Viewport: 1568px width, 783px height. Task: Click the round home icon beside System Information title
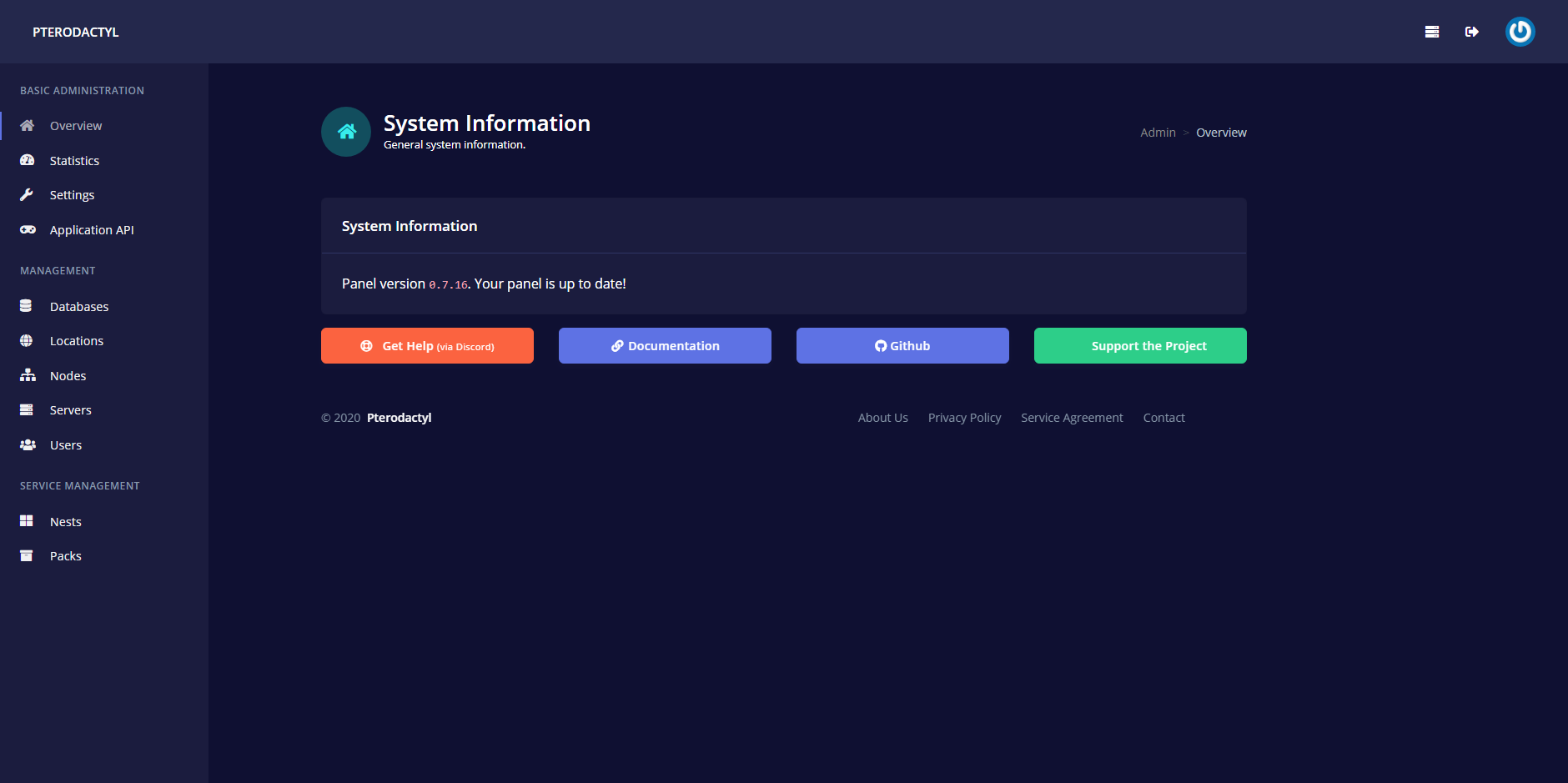pyautogui.click(x=346, y=132)
